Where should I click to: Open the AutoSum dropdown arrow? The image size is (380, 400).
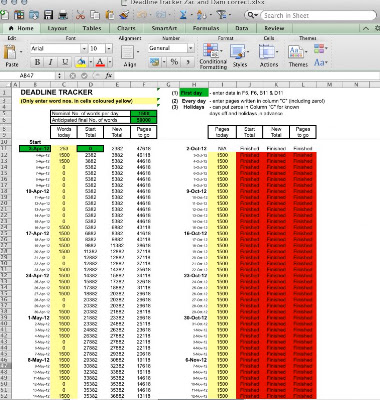[x=191, y=15]
